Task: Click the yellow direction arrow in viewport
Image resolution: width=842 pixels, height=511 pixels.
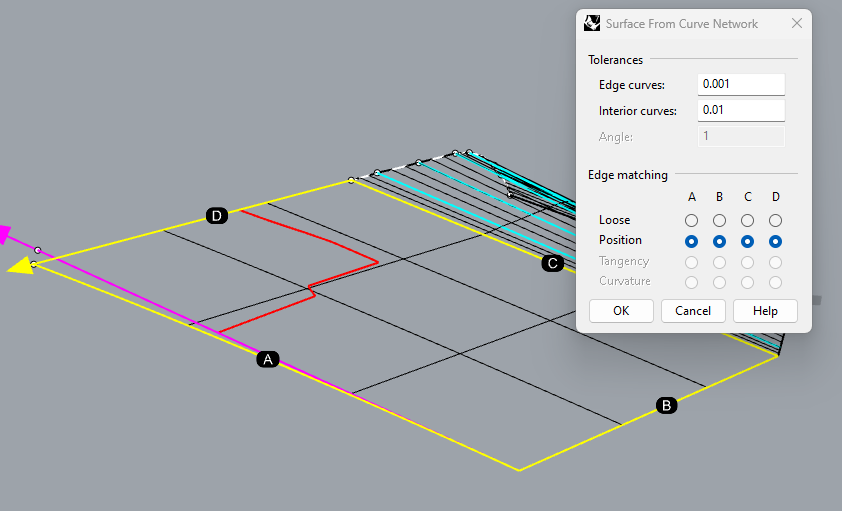Action: pyautogui.click(x=20, y=266)
